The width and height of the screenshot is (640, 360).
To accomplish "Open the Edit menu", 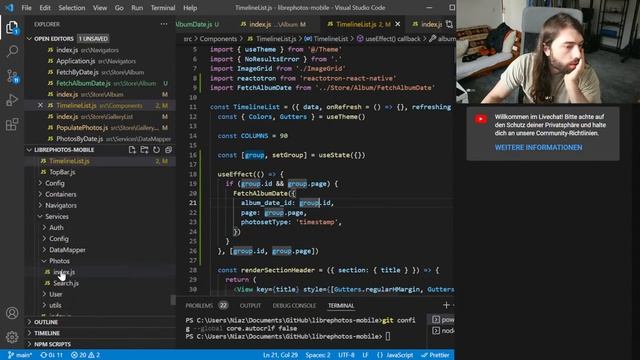I will 45,7.
